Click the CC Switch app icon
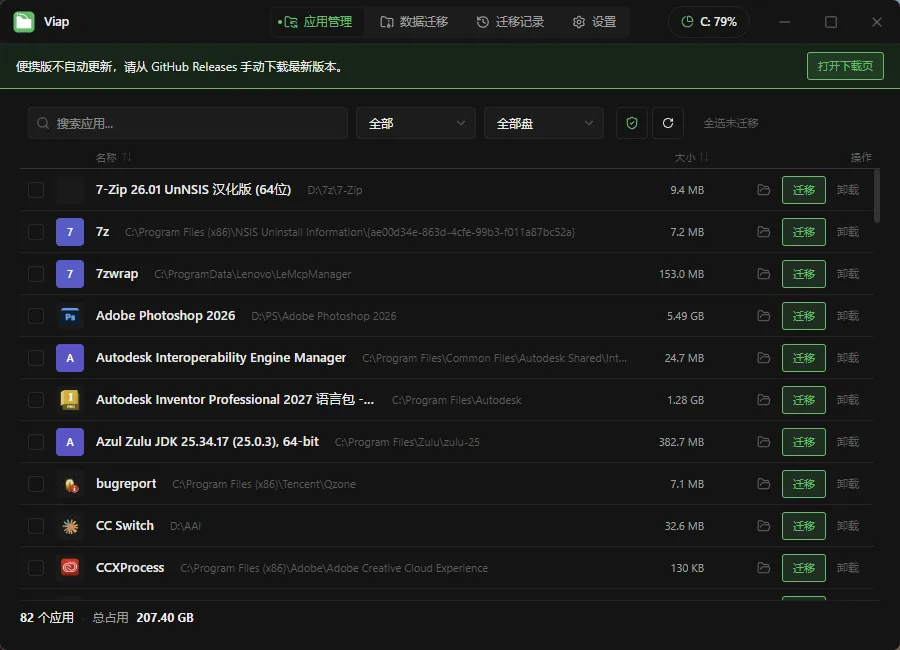Viewport: 900px width, 650px height. (70, 526)
